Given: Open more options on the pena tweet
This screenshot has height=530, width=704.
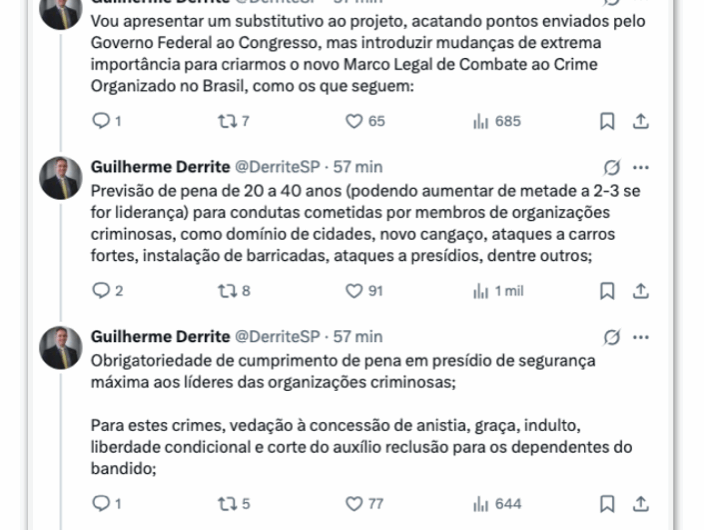Looking at the screenshot, I should point(641,167).
